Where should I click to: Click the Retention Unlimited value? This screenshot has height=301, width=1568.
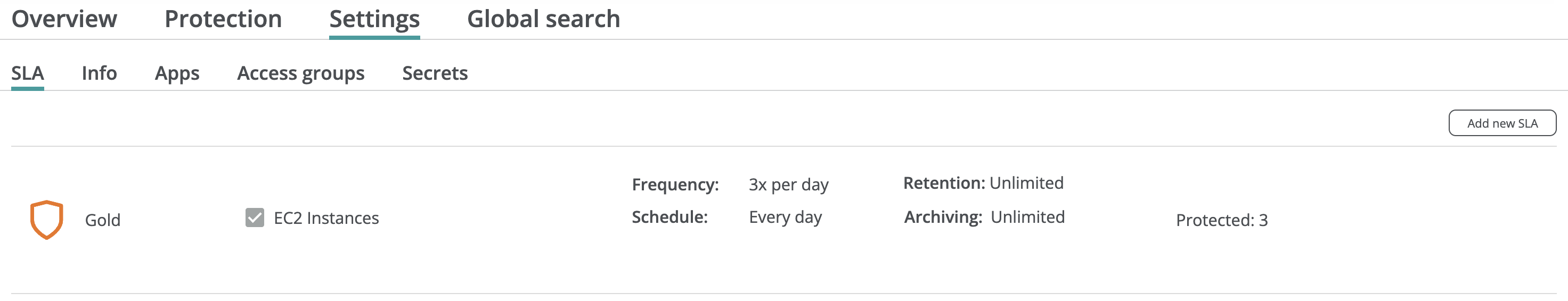point(1026,183)
